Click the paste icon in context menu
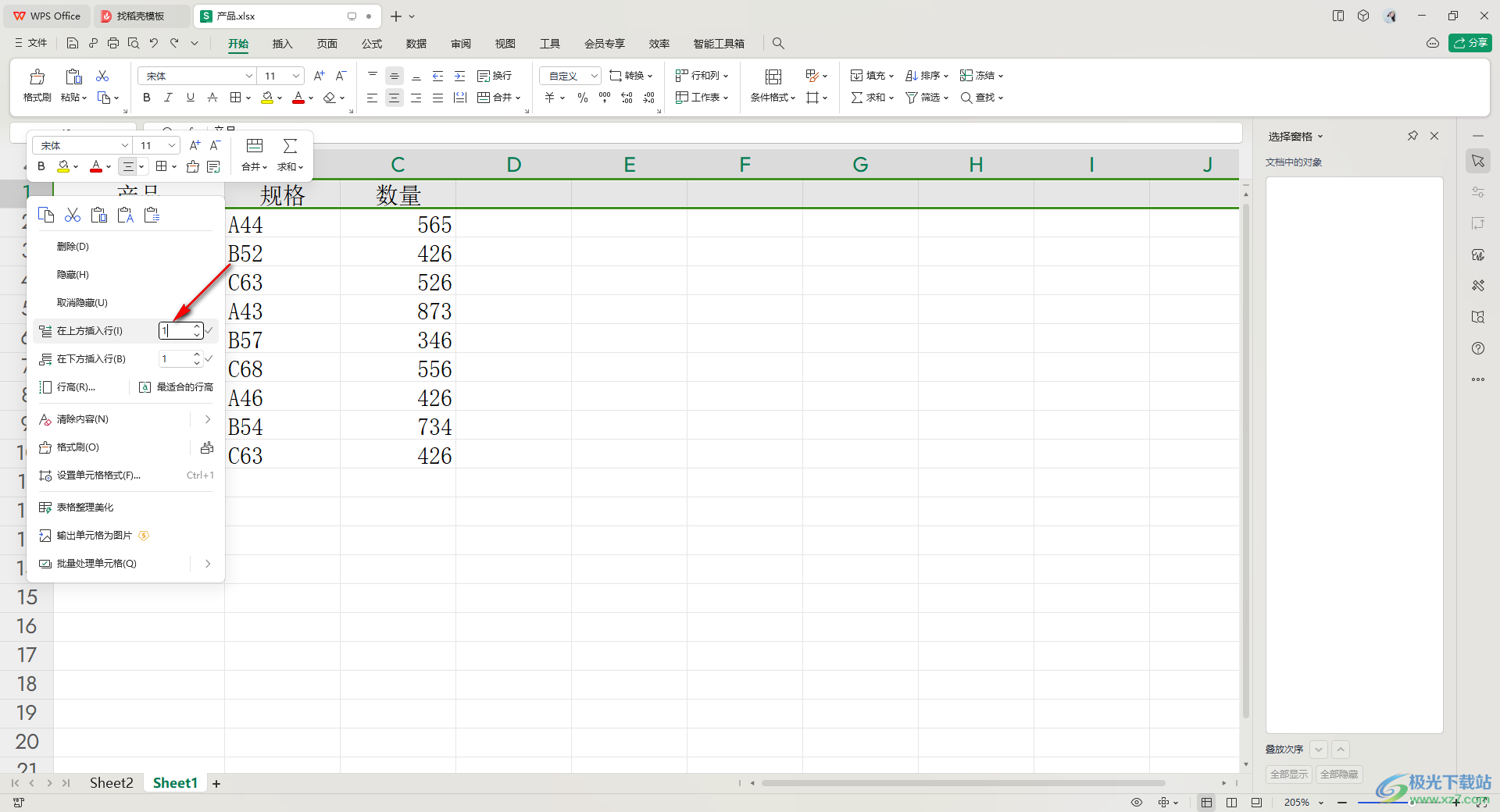This screenshot has height=812, width=1500. coord(99,215)
